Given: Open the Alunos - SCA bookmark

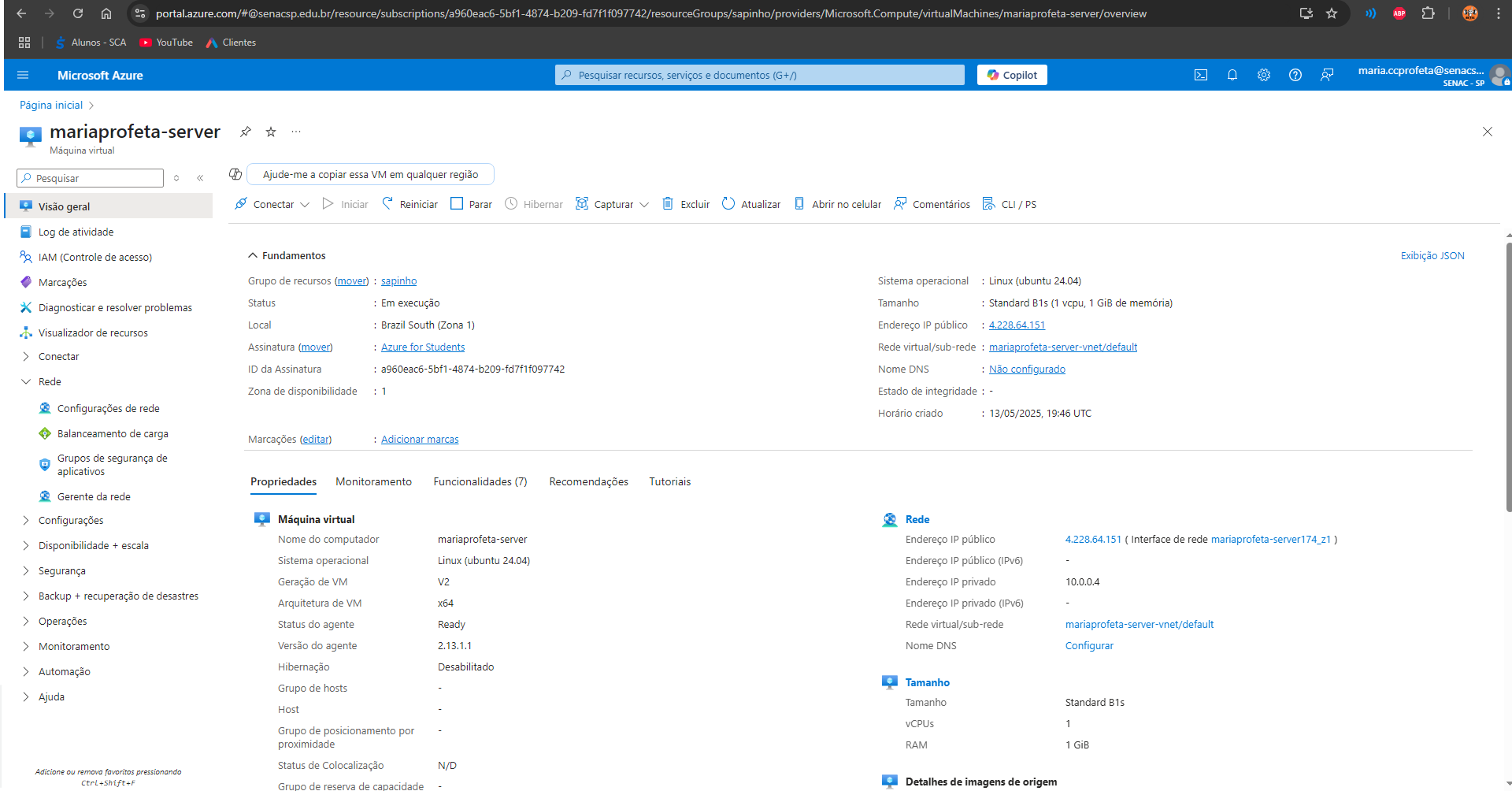Looking at the screenshot, I should click(91, 43).
